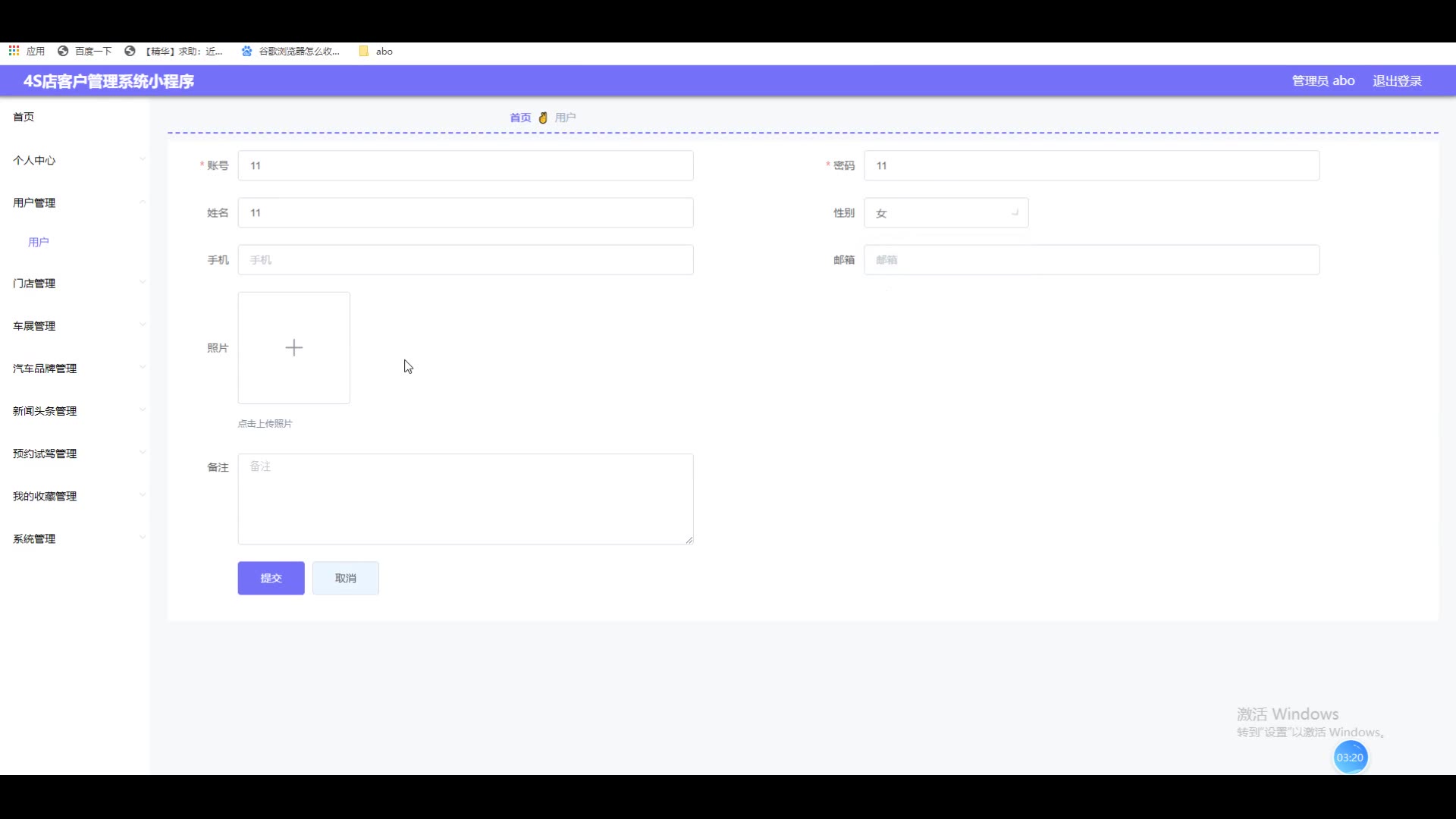Click the plus icon to upload photo
The image size is (1456, 819).
[293, 348]
